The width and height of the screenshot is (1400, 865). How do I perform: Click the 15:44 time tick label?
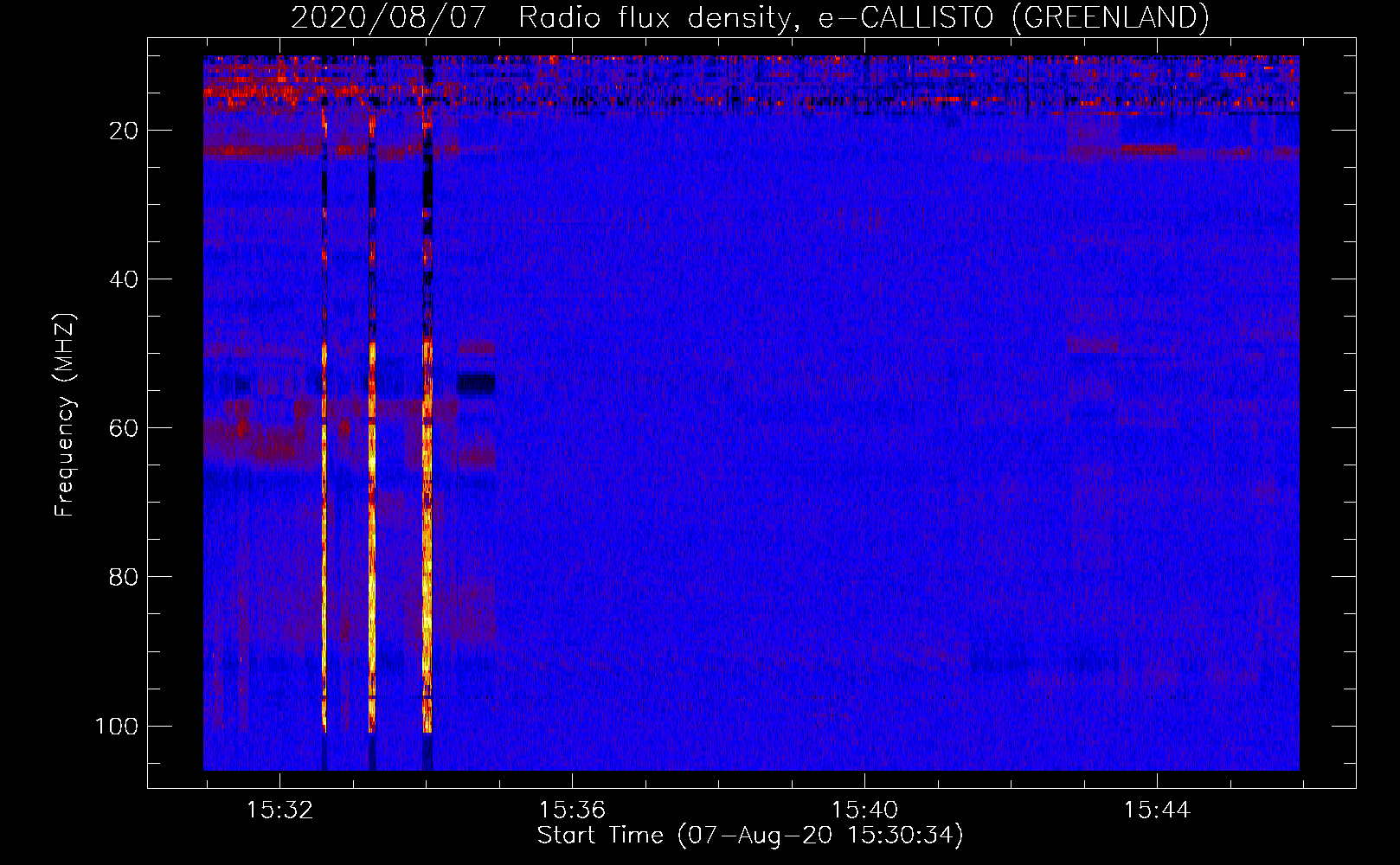pos(1157,811)
